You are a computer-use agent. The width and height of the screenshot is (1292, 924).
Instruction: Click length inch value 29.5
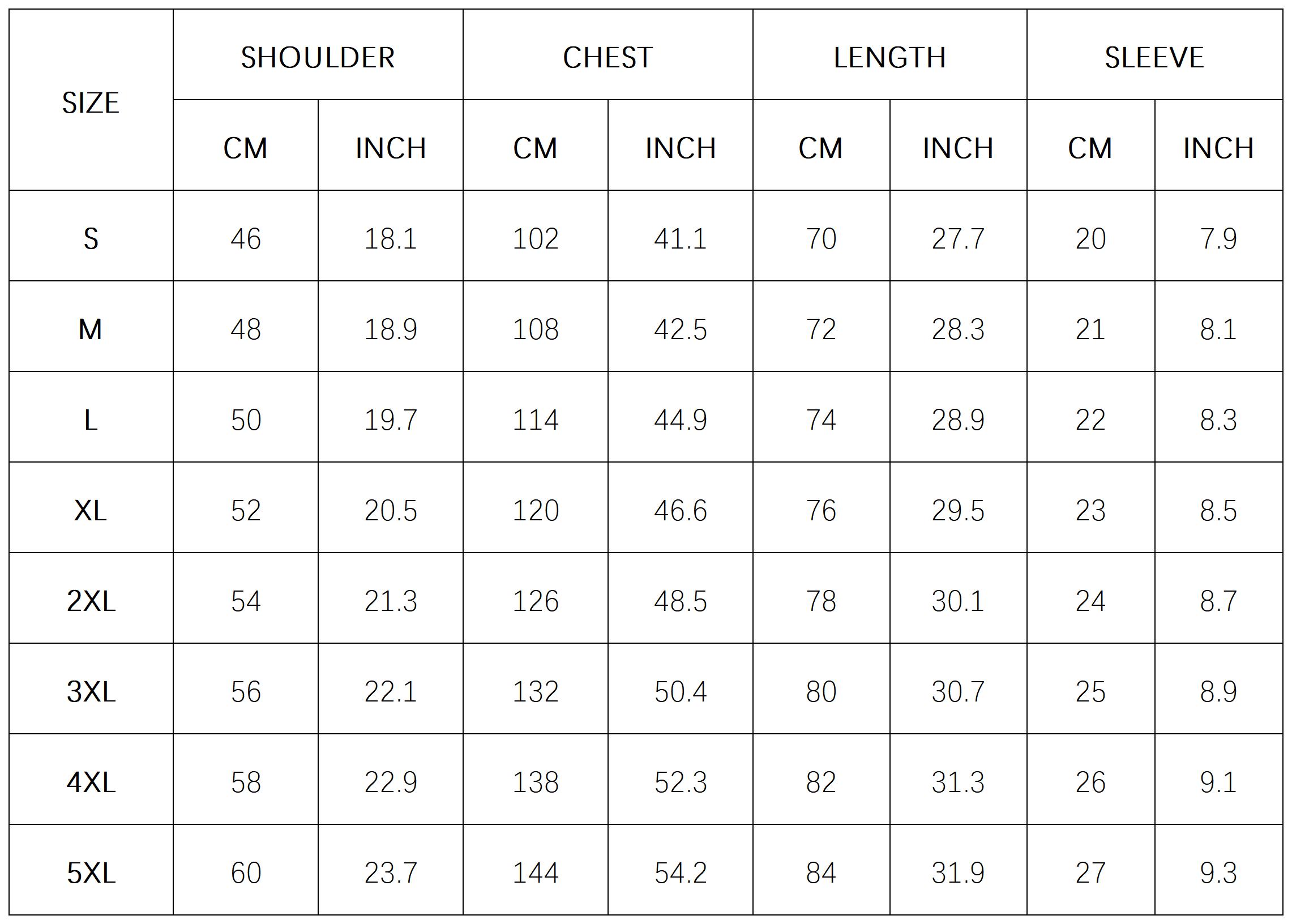(x=957, y=510)
